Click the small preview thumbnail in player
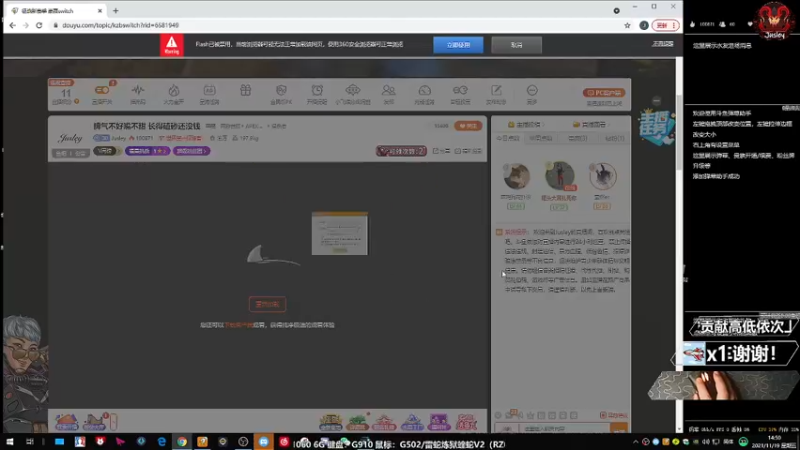Viewport: 800px width, 450px height. pyautogui.click(x=340, y=233)
